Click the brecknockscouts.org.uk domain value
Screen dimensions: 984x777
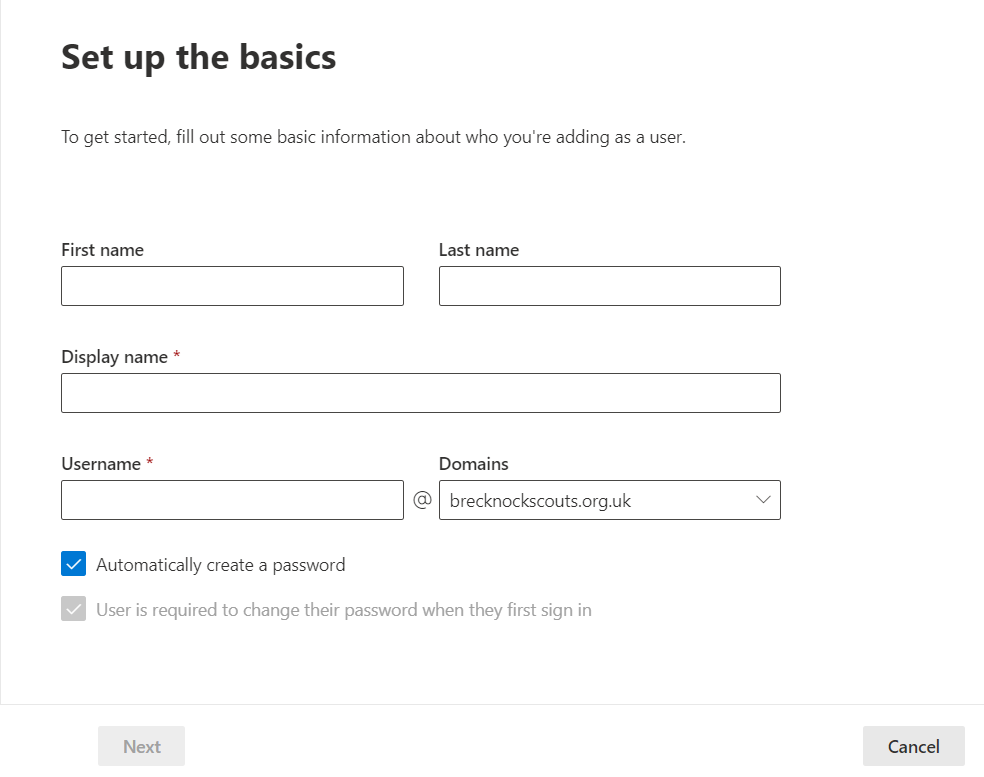point(540,501)
